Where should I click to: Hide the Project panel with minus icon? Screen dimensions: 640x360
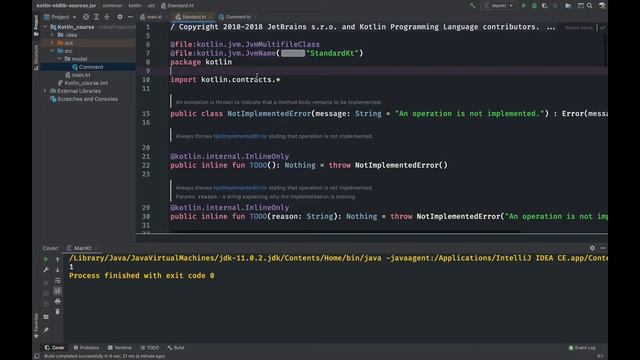pyautogui.click(x=130, y=17)
